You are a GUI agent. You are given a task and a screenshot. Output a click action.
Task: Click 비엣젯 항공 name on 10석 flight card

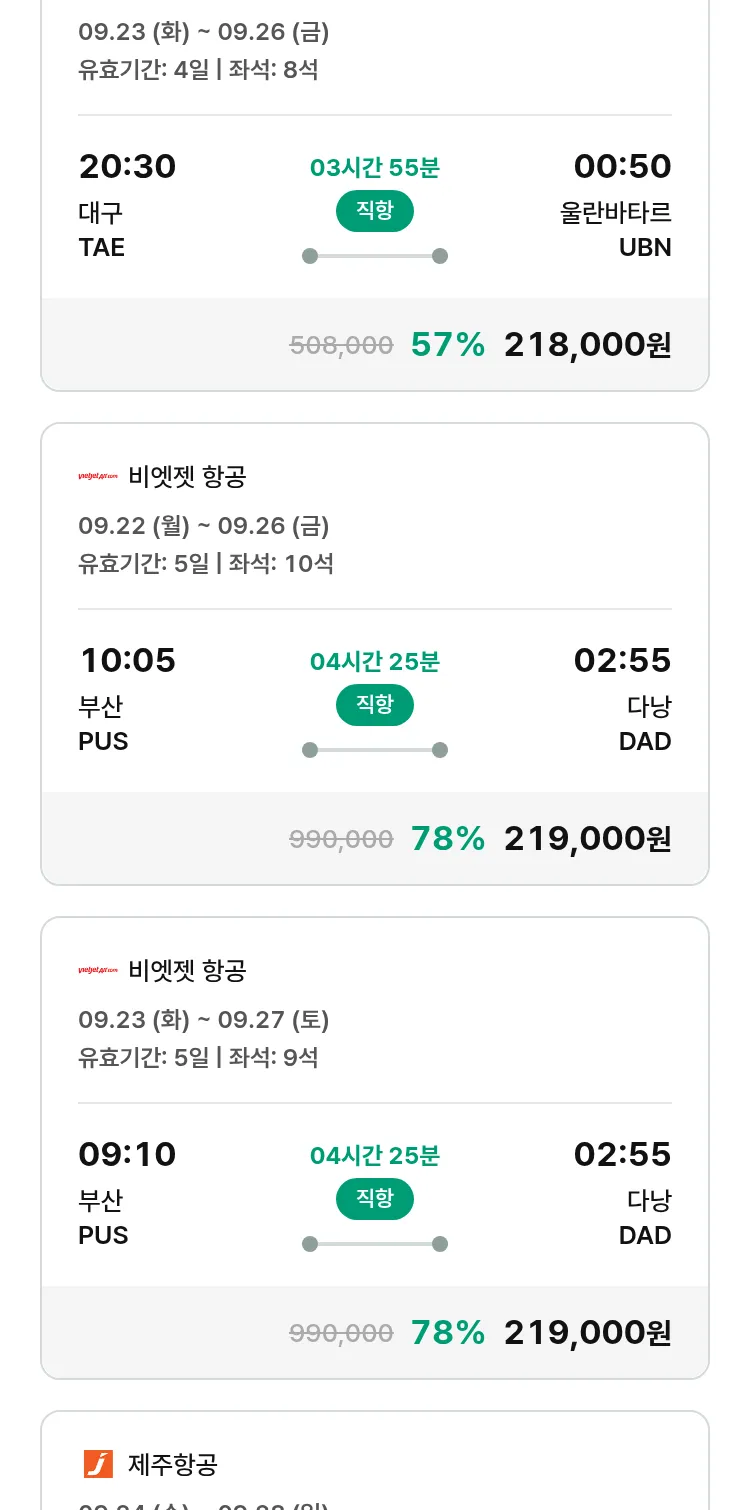click(x=187, y=476)
